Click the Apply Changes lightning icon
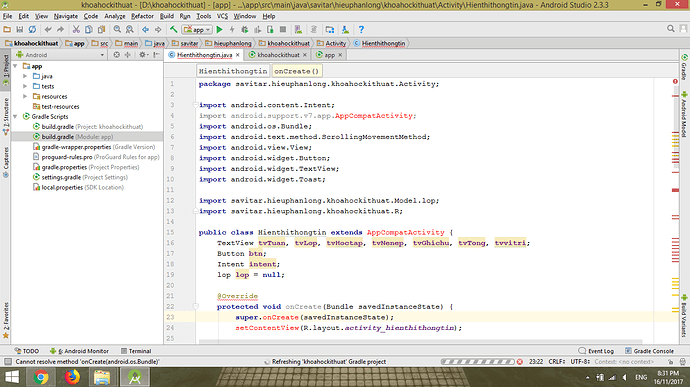Screen dimensions: 690x387 tap(232, 29)
